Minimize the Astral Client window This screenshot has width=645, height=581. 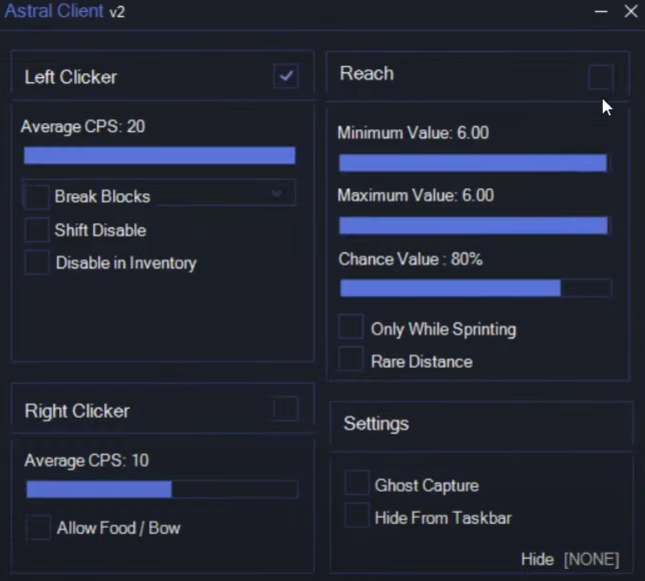pyautogui.click(x=601, y=12)
